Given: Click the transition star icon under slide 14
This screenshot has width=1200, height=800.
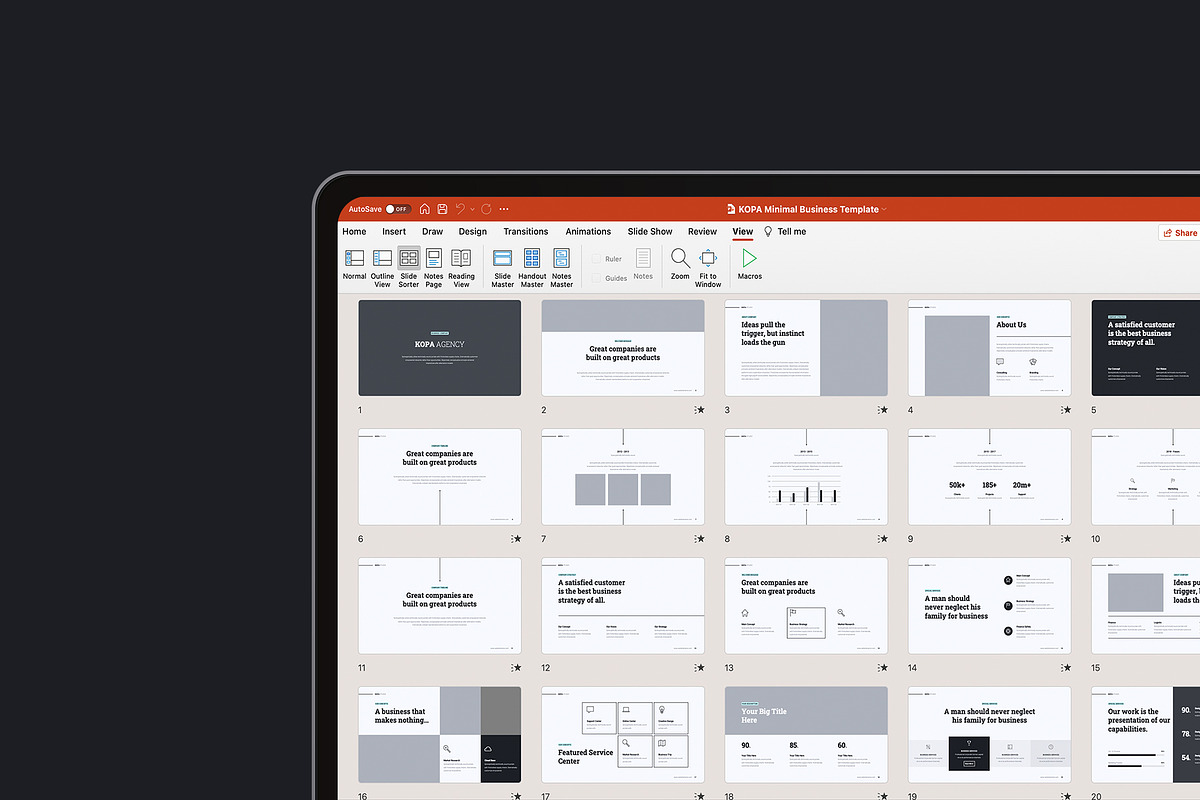Looking at the screenshot, I should [x=1066, y=668].
